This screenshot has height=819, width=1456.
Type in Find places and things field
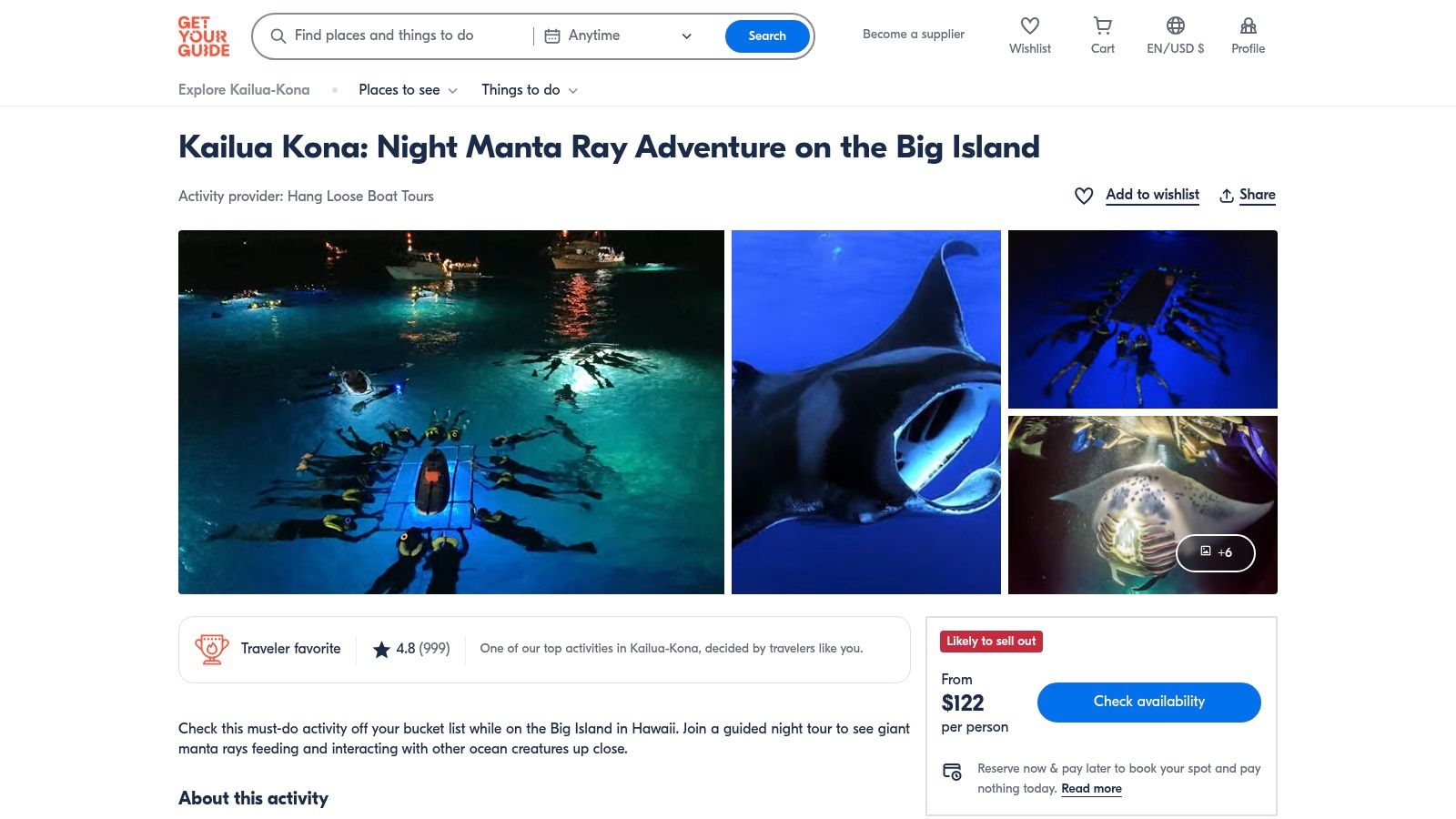click(400, 36)
